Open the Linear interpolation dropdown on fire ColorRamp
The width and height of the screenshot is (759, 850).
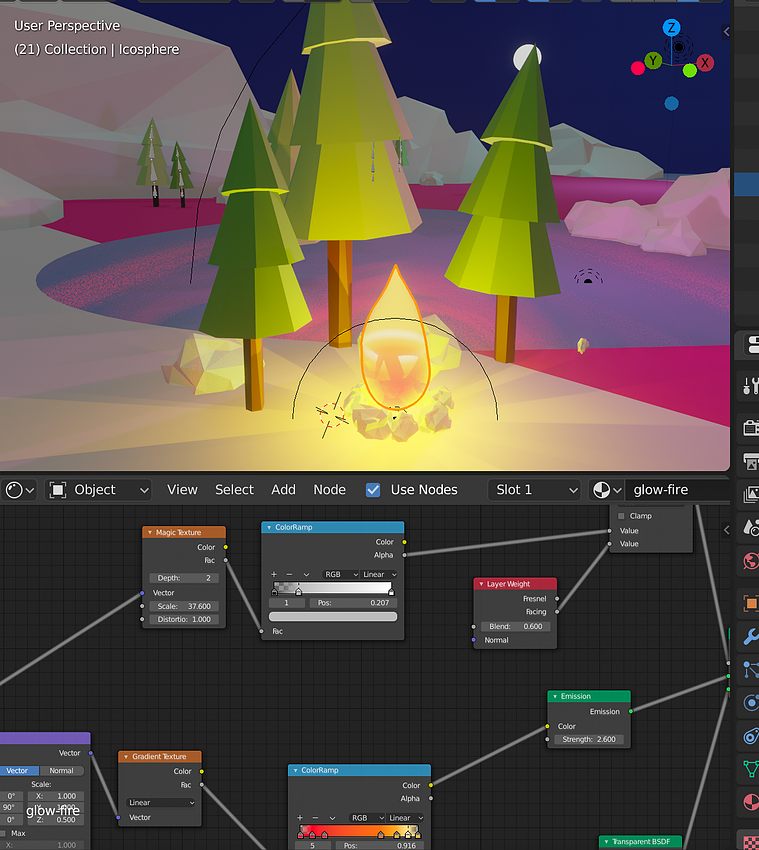tap(406, 817)
